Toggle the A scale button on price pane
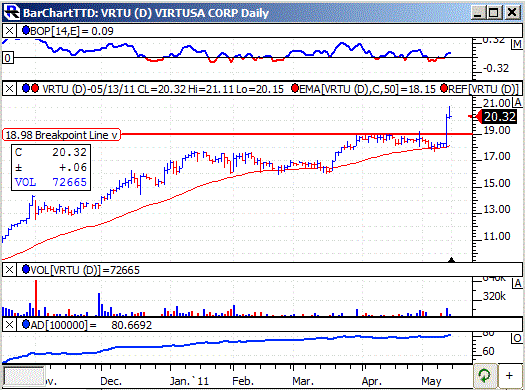The height and width of the screenshot is (390, 525). click(x=518, y=102)
